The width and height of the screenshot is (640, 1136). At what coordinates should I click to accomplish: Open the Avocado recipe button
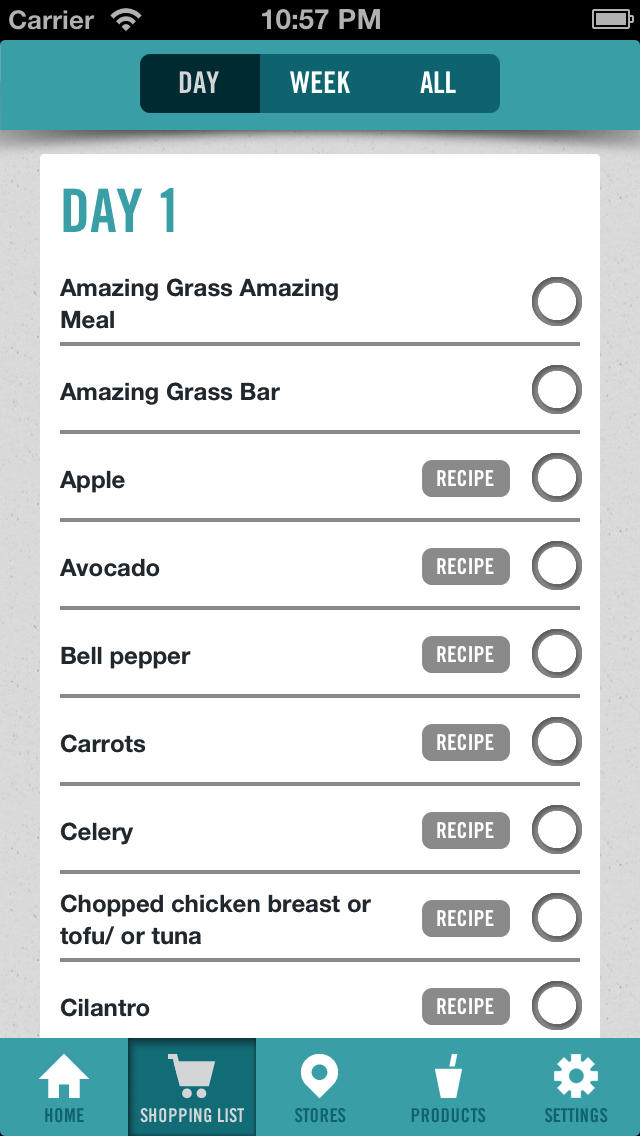(465, 567)
